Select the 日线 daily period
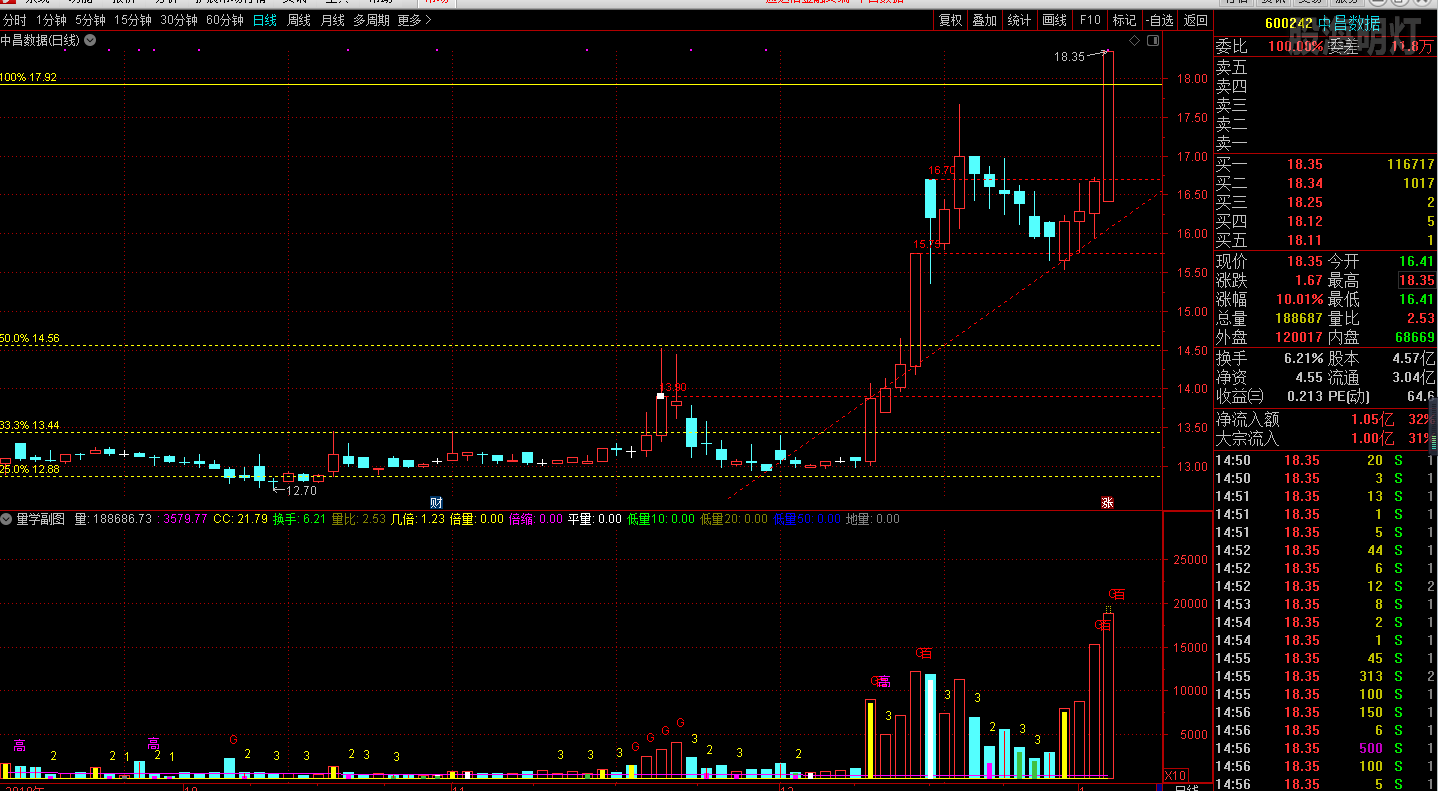Screen dimensions: 1438x791 click(265, 20)
